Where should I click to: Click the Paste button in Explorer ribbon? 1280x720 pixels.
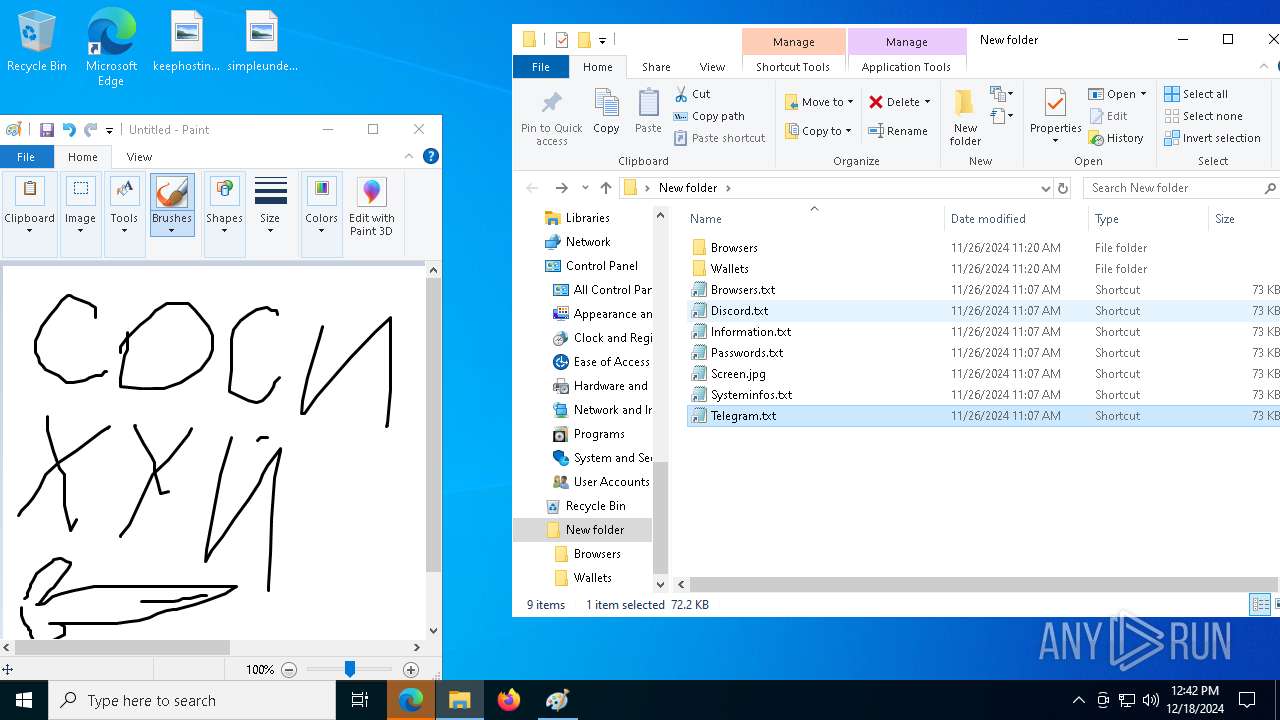[648, 112]
